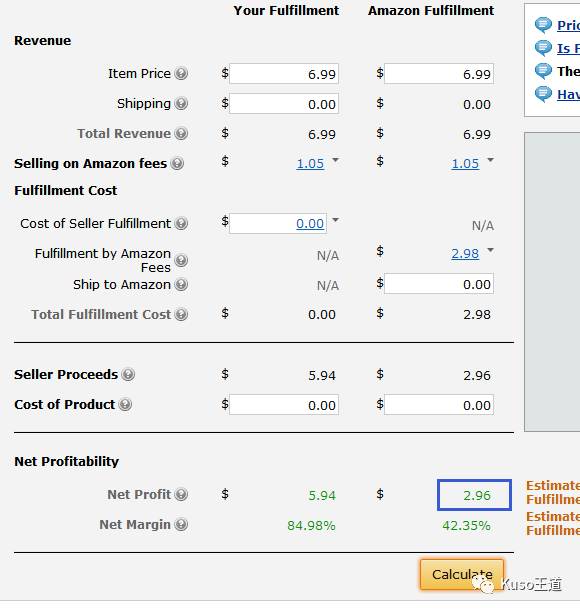
Task: Open the 2.98 Fulfillment by Amazon fee link
Action: [x=465, y=254]
